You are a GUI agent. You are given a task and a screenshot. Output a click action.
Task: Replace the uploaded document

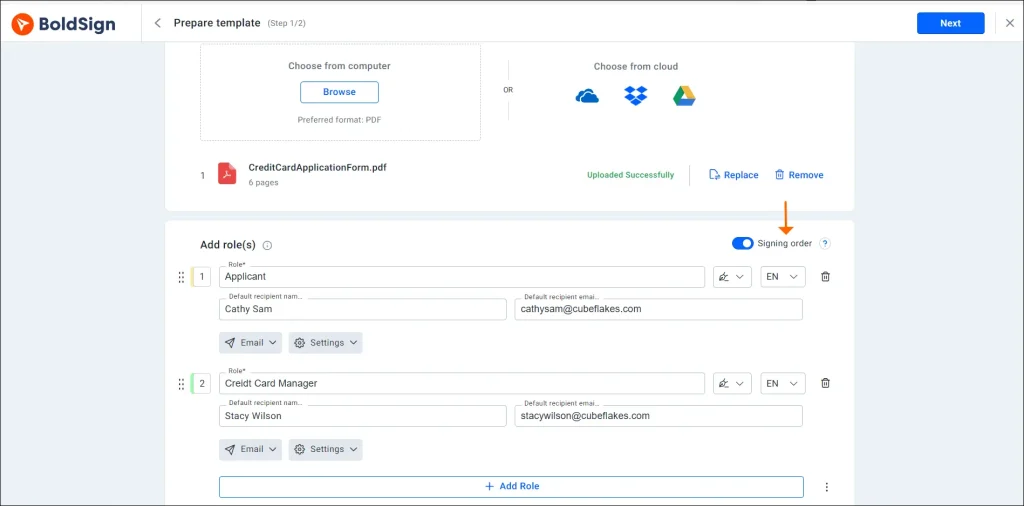(x=734, y=175)
